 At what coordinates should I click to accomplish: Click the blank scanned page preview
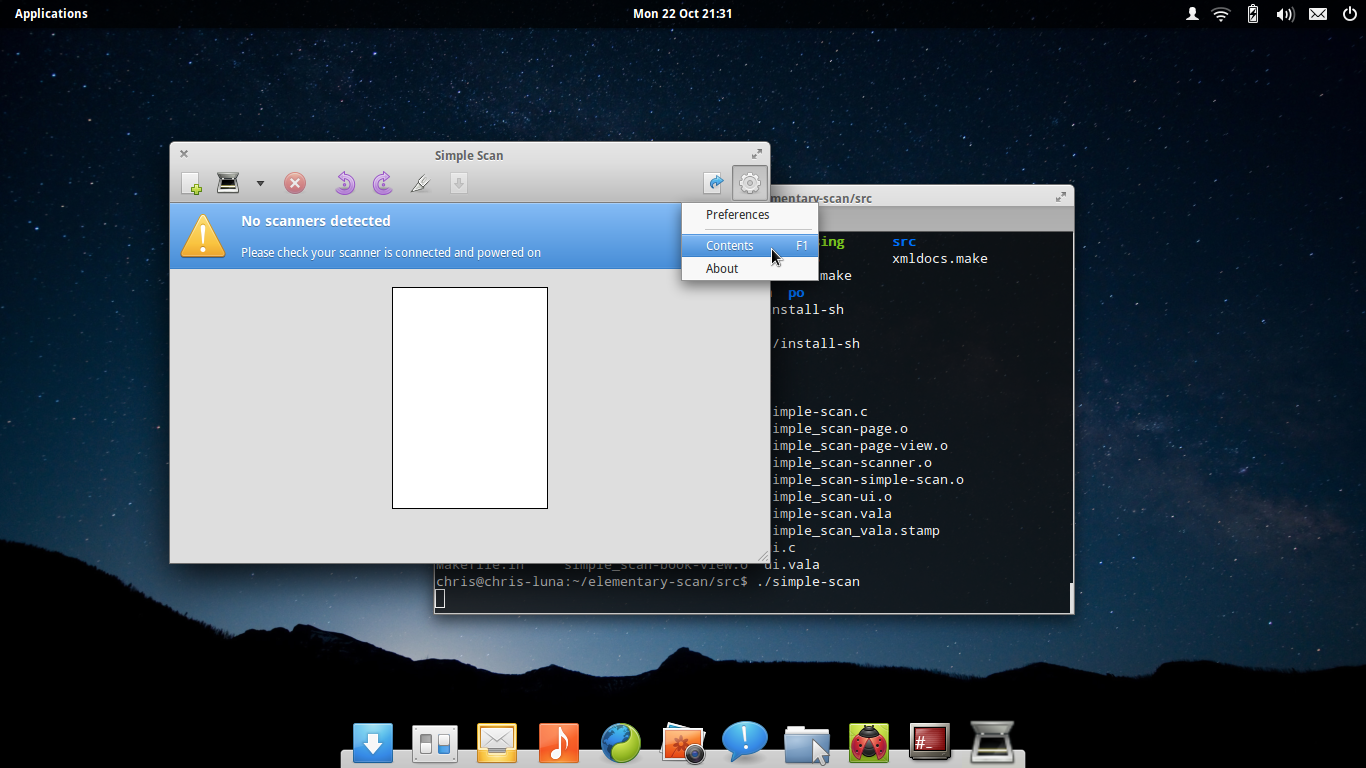(x=469, y=398)
